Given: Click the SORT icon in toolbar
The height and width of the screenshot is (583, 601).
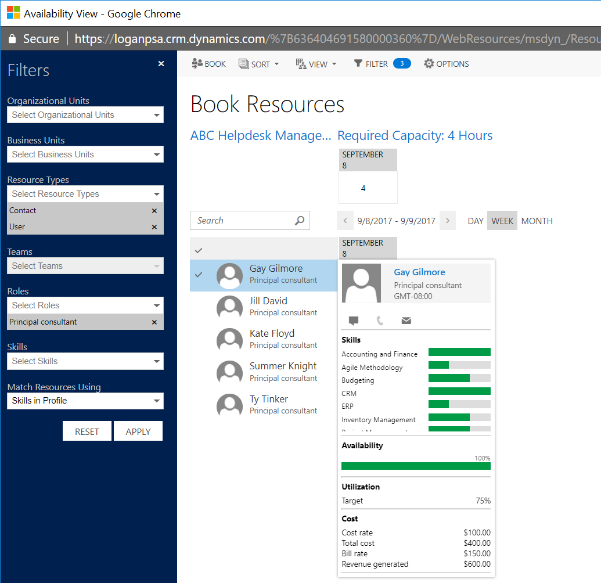Looking at the screenshot, I should click(243, 64).
